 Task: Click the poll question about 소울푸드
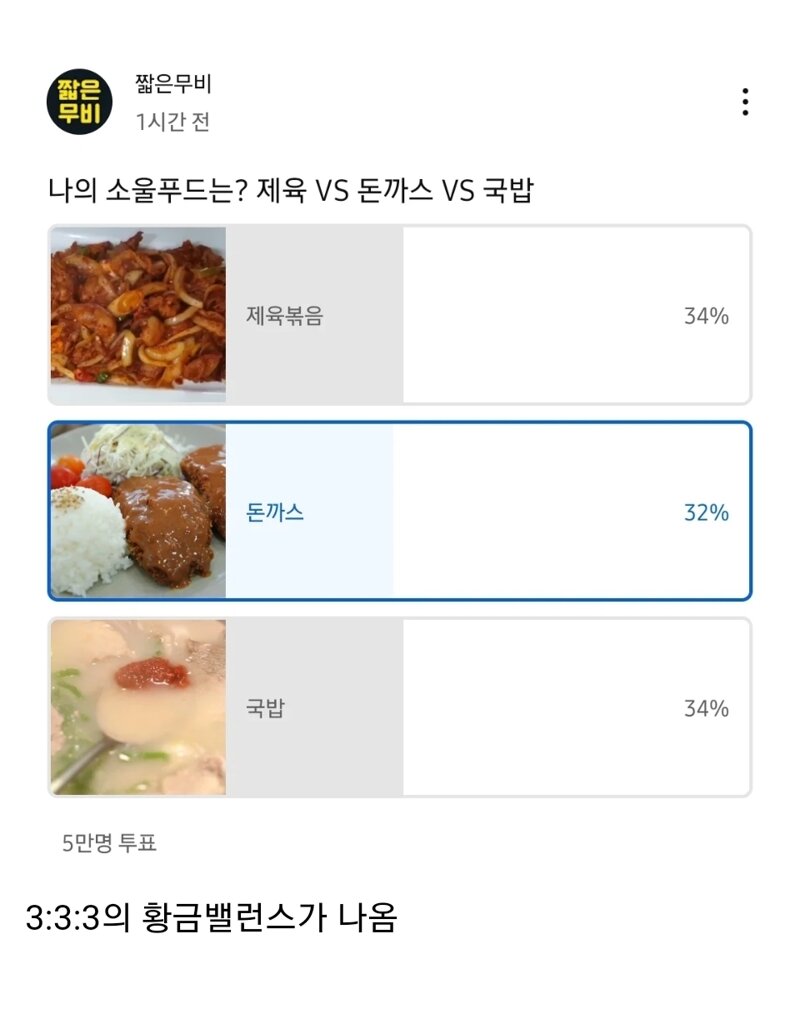[x=290, y=189]
